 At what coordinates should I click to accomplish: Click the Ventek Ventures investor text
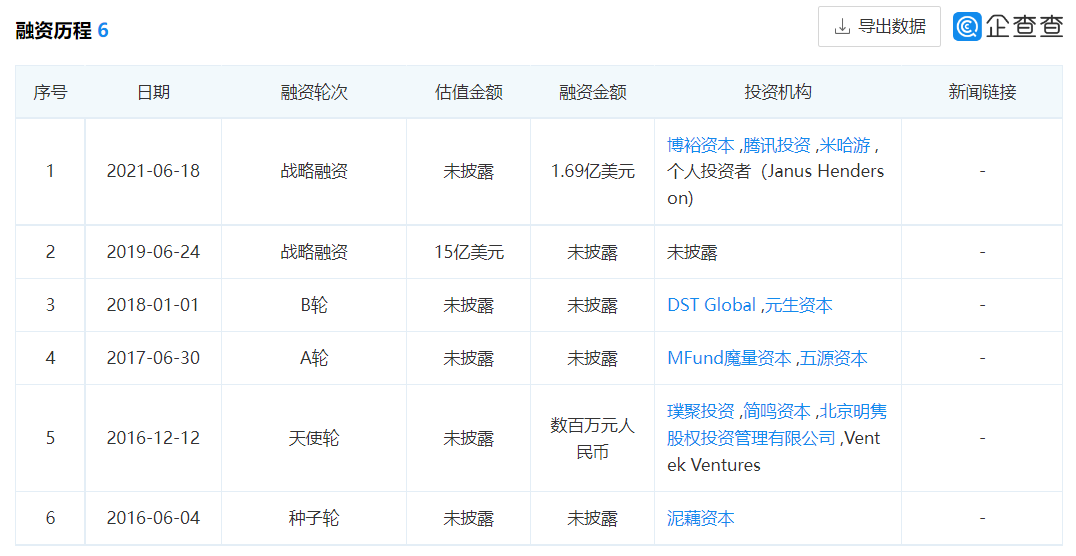[773, 452]
